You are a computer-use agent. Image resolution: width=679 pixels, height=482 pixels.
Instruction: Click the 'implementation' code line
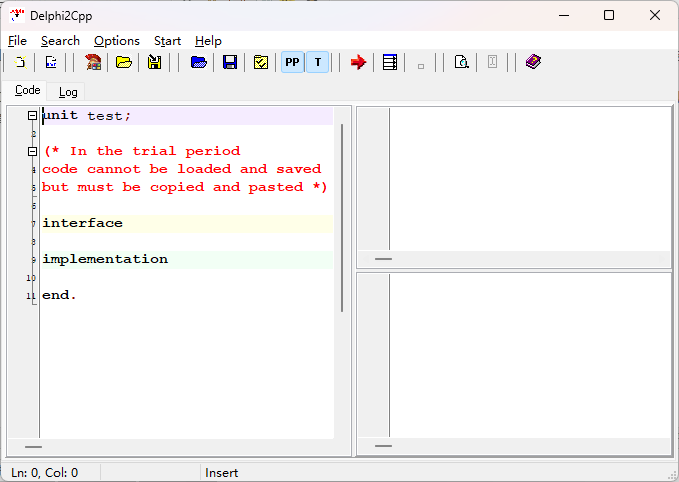(x=187, y=259)
